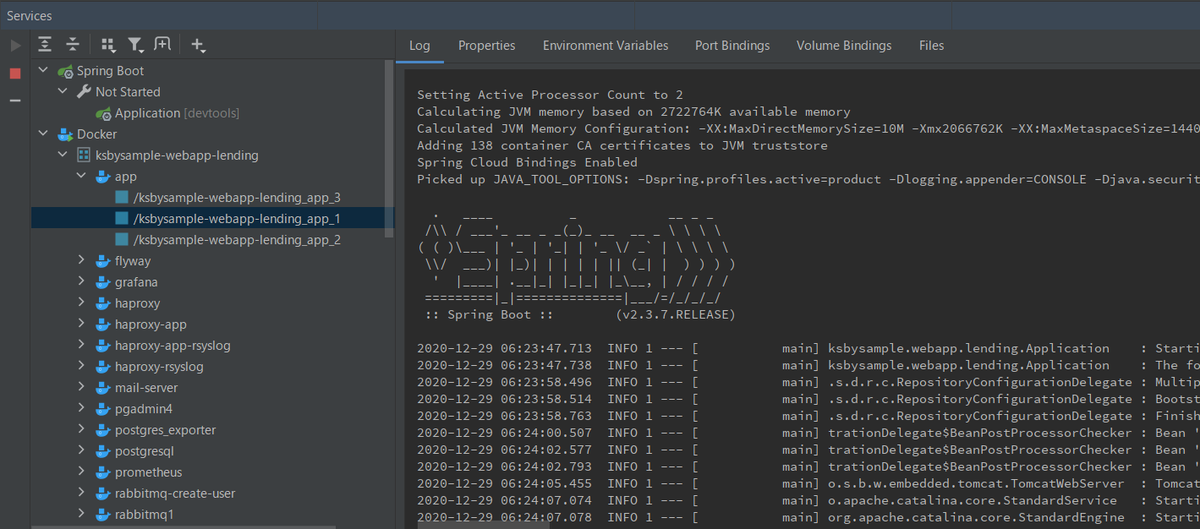Expand the postgresql node

[x=82, y=451]
